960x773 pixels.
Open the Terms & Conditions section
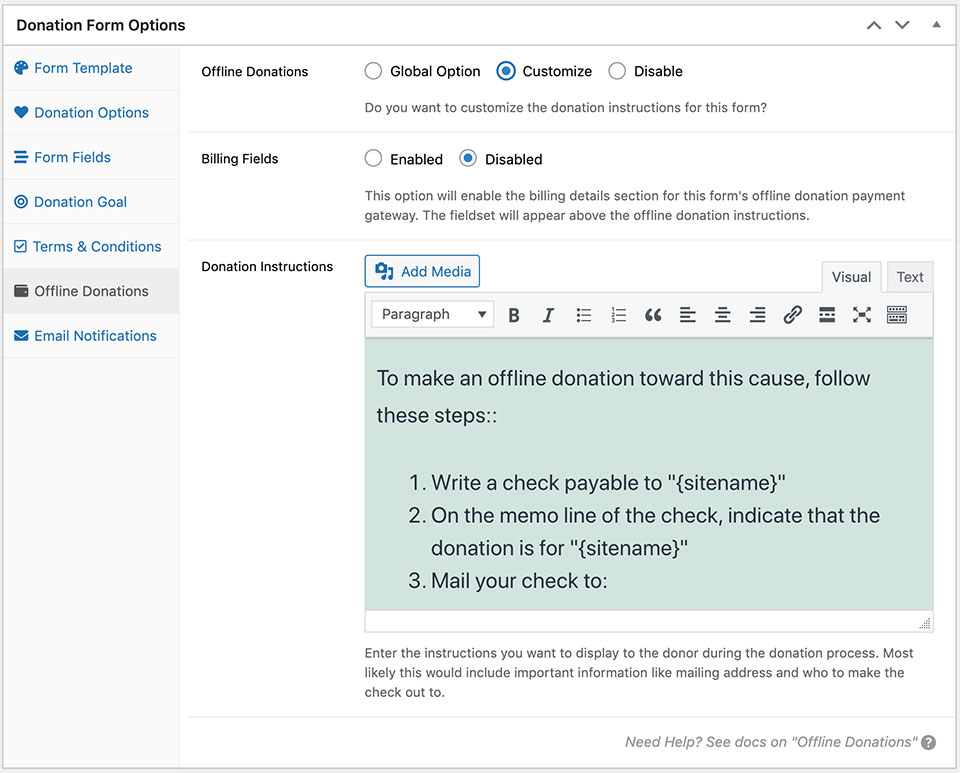pyautogui.click(x=91, y=247)
